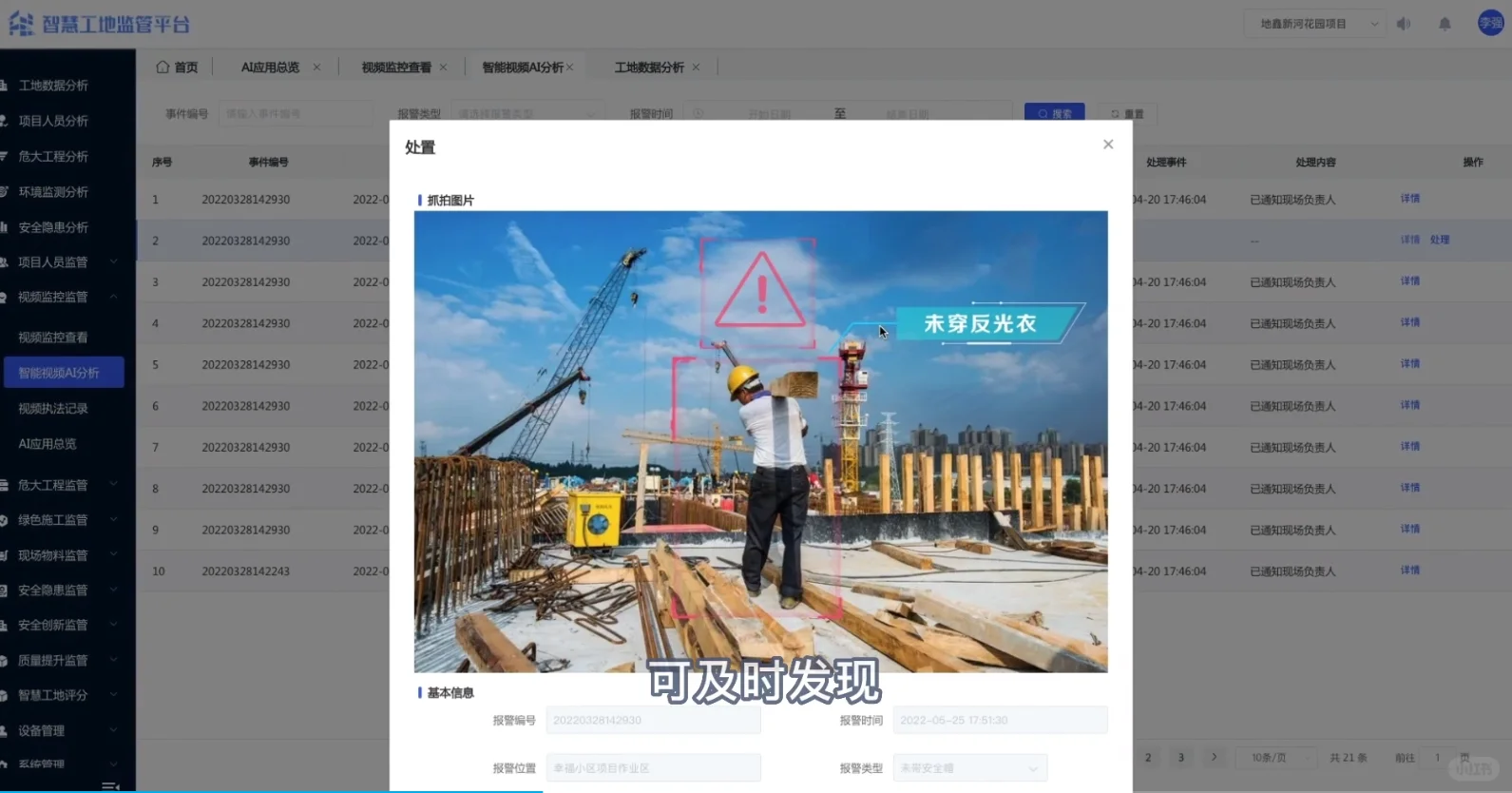This screenshot has width=1512, height=793.
Task: Click event number 20220328142243 in row 10
Action: (x=245, y=571)
